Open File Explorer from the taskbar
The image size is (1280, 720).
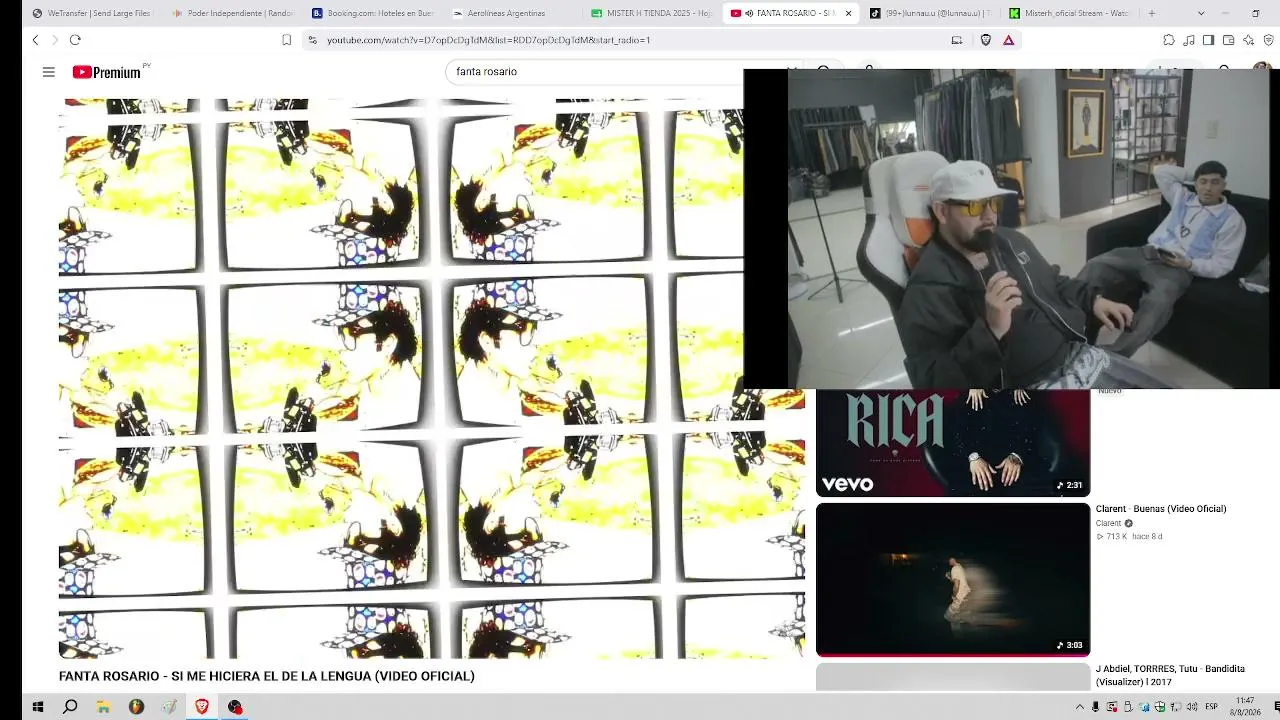coord(103,707)
